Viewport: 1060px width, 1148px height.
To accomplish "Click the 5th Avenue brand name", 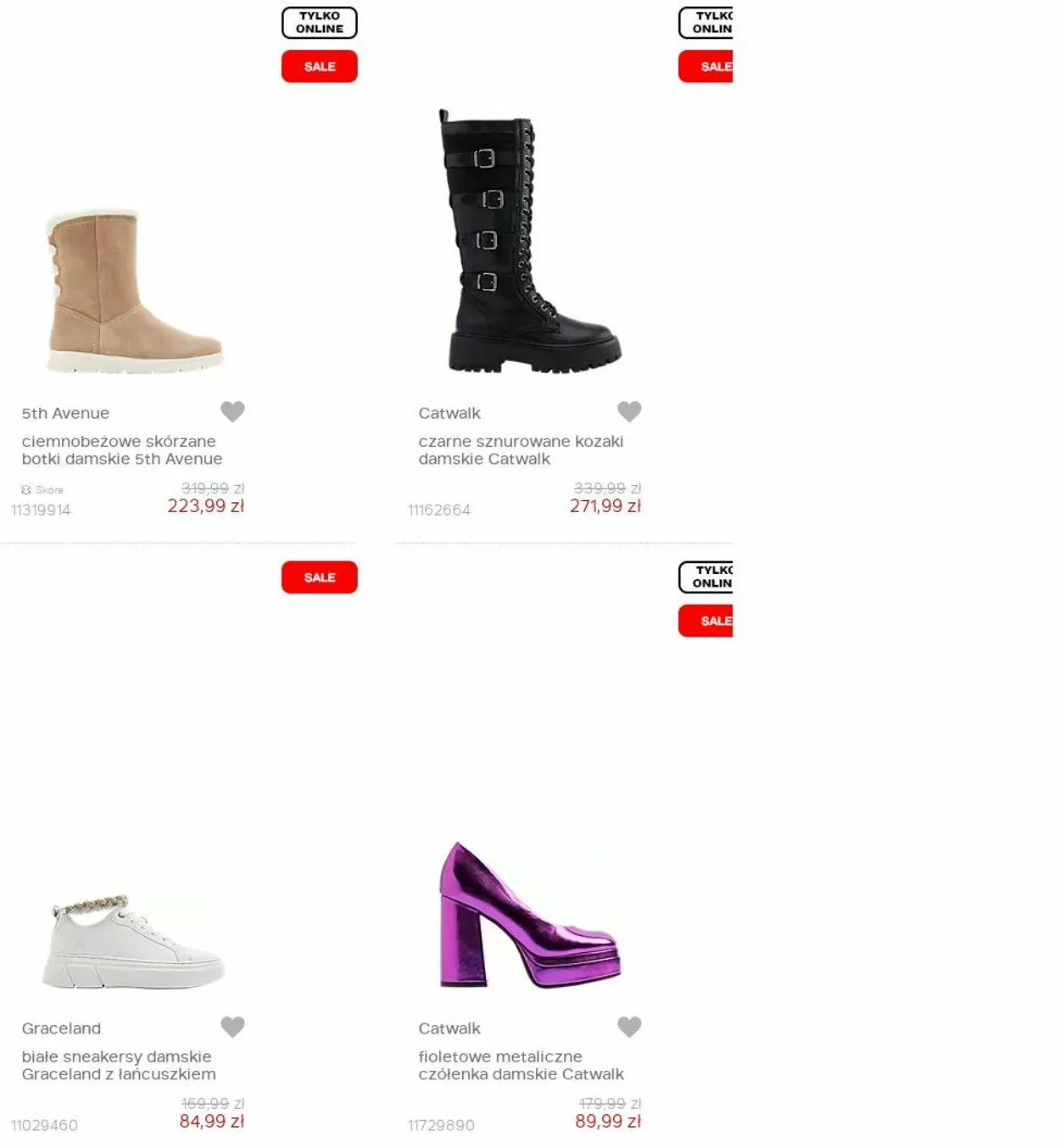I will pos(65,413).
